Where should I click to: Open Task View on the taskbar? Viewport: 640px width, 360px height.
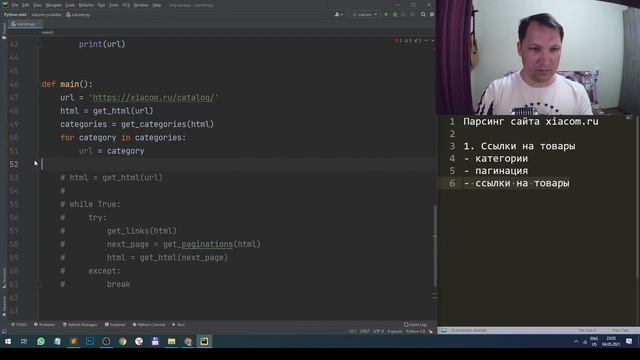pos(24,341)
